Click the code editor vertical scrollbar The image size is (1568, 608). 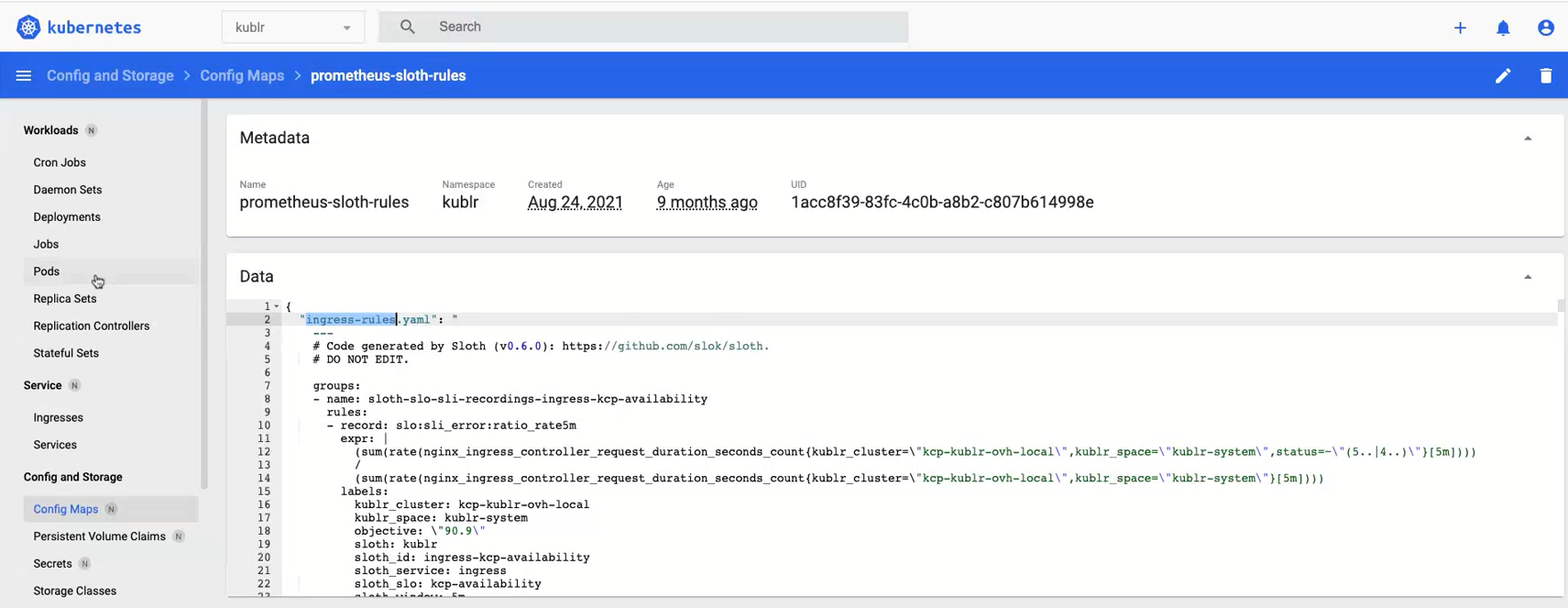(1561, 306)
